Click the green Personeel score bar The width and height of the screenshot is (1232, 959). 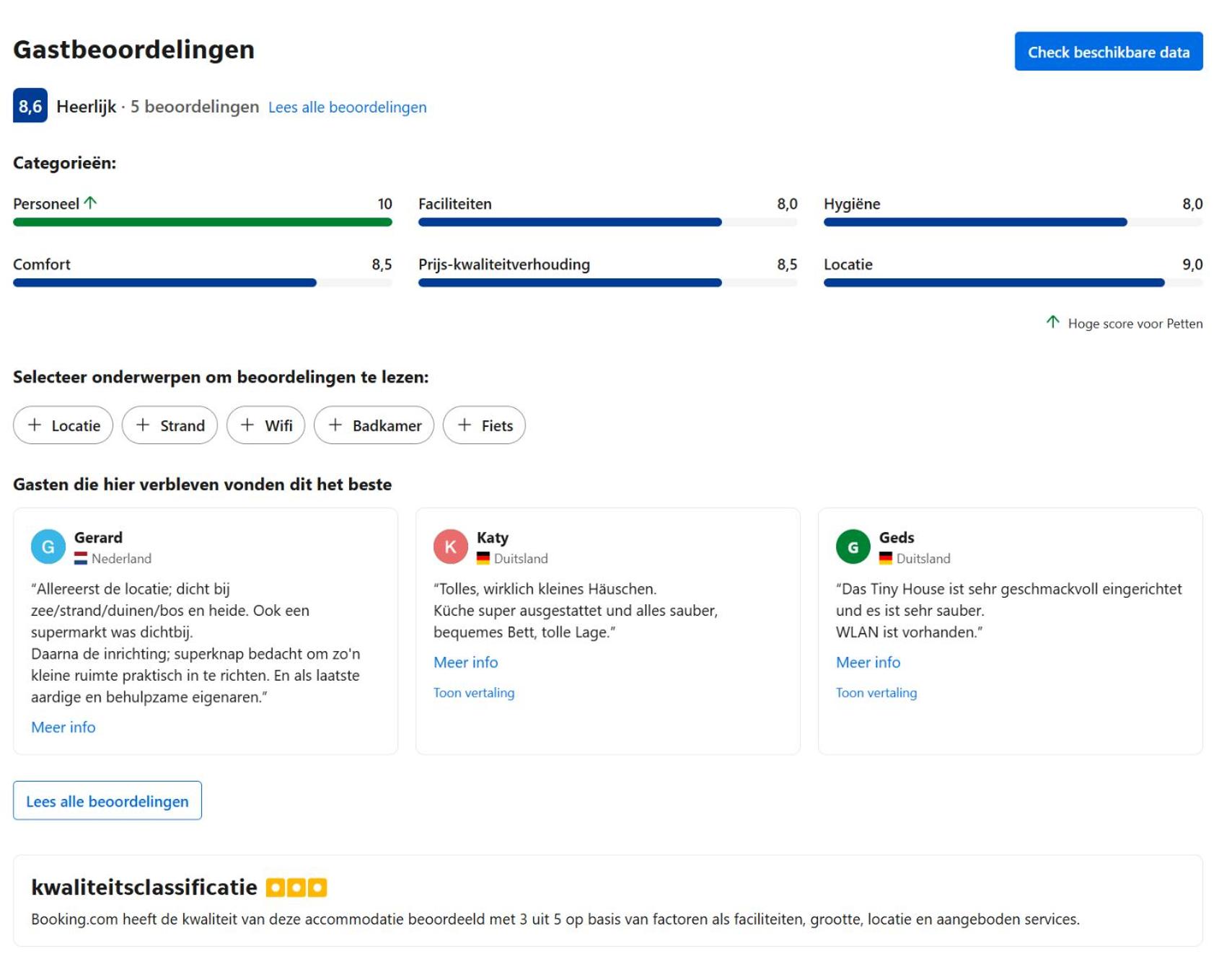pyautogui.click(x=203, y=222)
